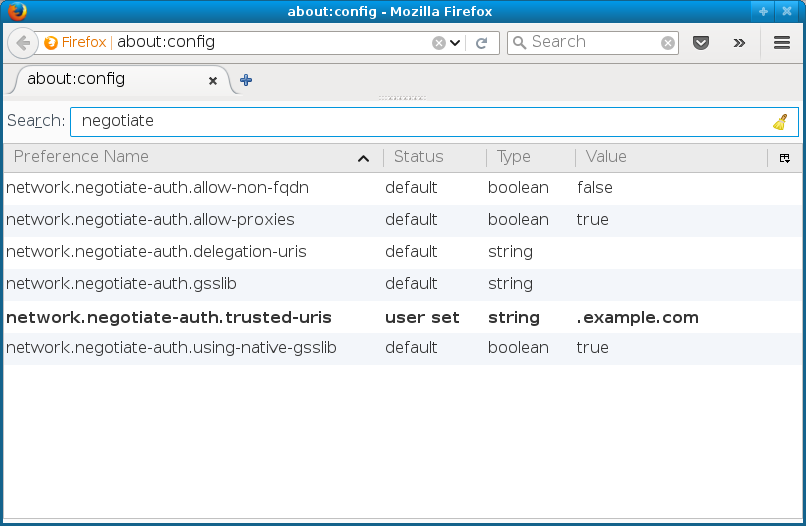Image resolution: width=806 pixels, height=526 pixels.
Task: Click the magnifier icon in the search box
Action: pyautogui.click(x=520, y=43)
